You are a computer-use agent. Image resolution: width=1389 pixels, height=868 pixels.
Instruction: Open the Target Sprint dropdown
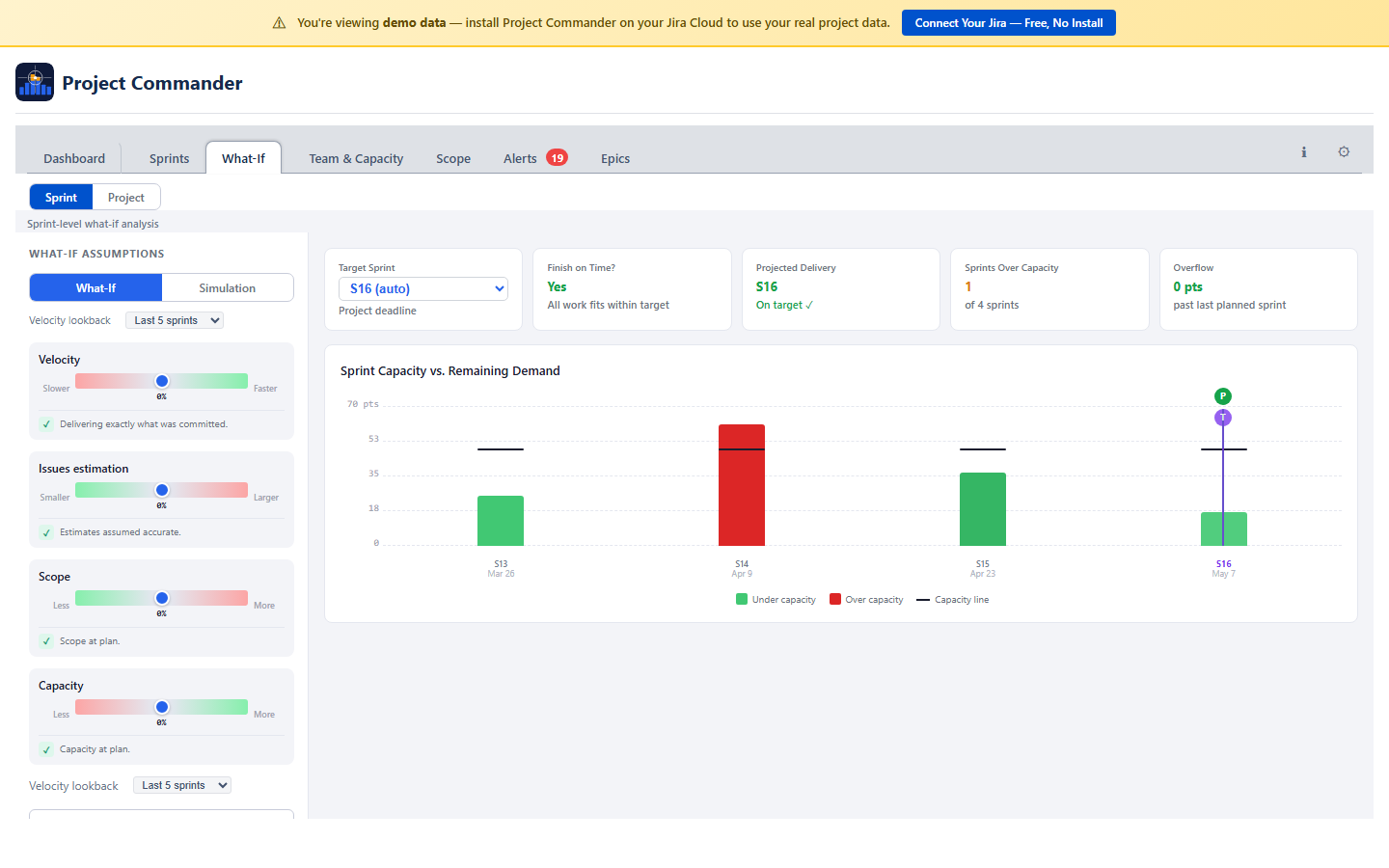tap(423, 288)
